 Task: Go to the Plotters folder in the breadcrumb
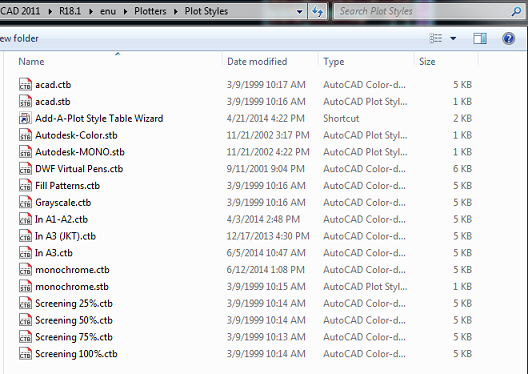point(150,11)
